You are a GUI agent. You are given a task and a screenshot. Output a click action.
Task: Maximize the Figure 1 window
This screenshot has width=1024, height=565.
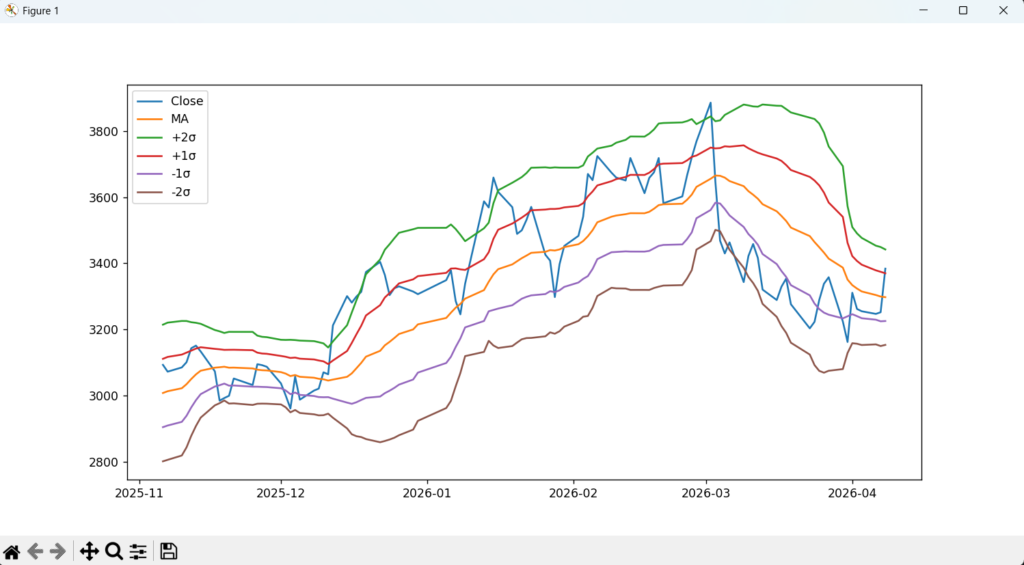tap(962, 10)
